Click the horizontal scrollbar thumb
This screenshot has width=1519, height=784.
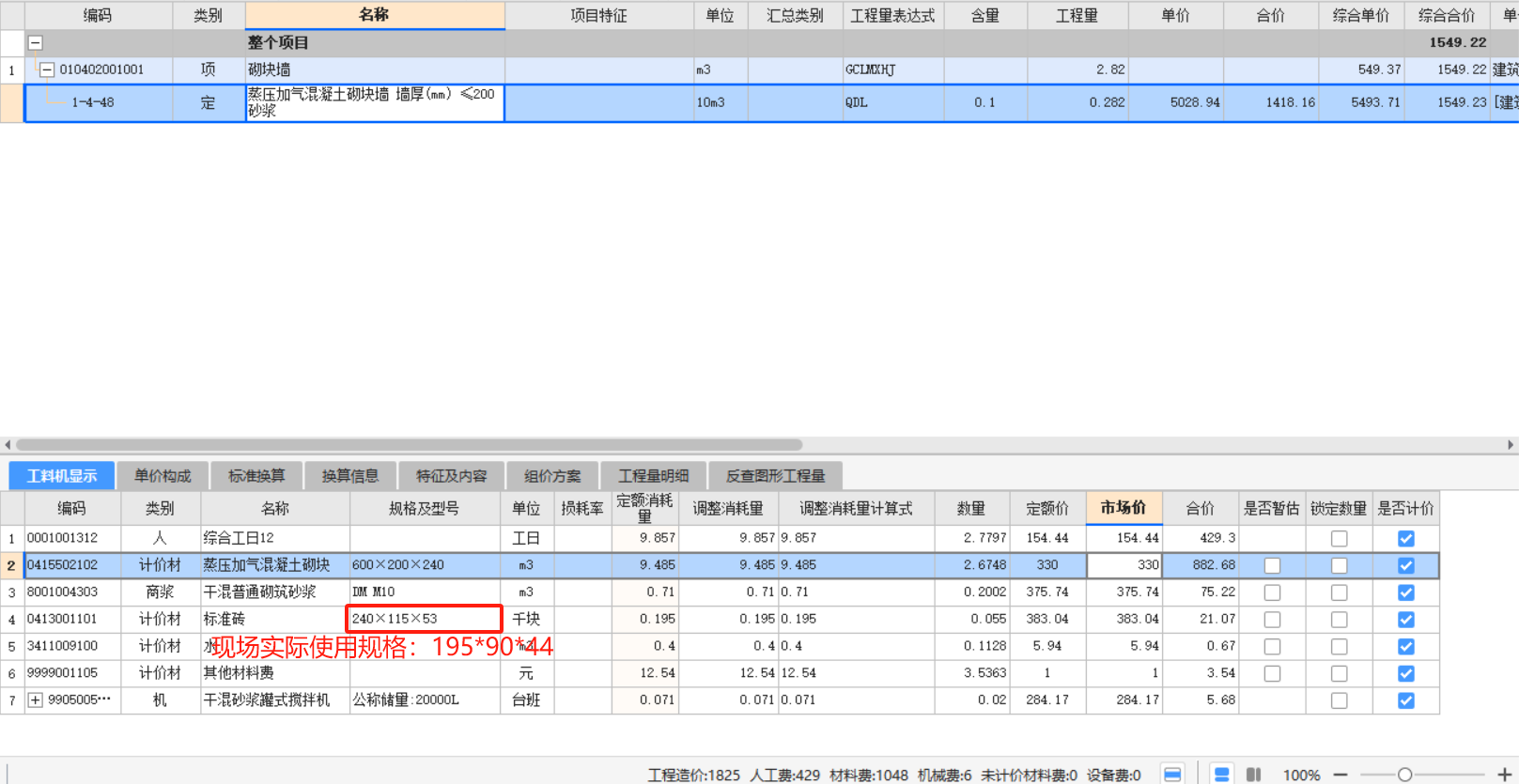(409, 445)
